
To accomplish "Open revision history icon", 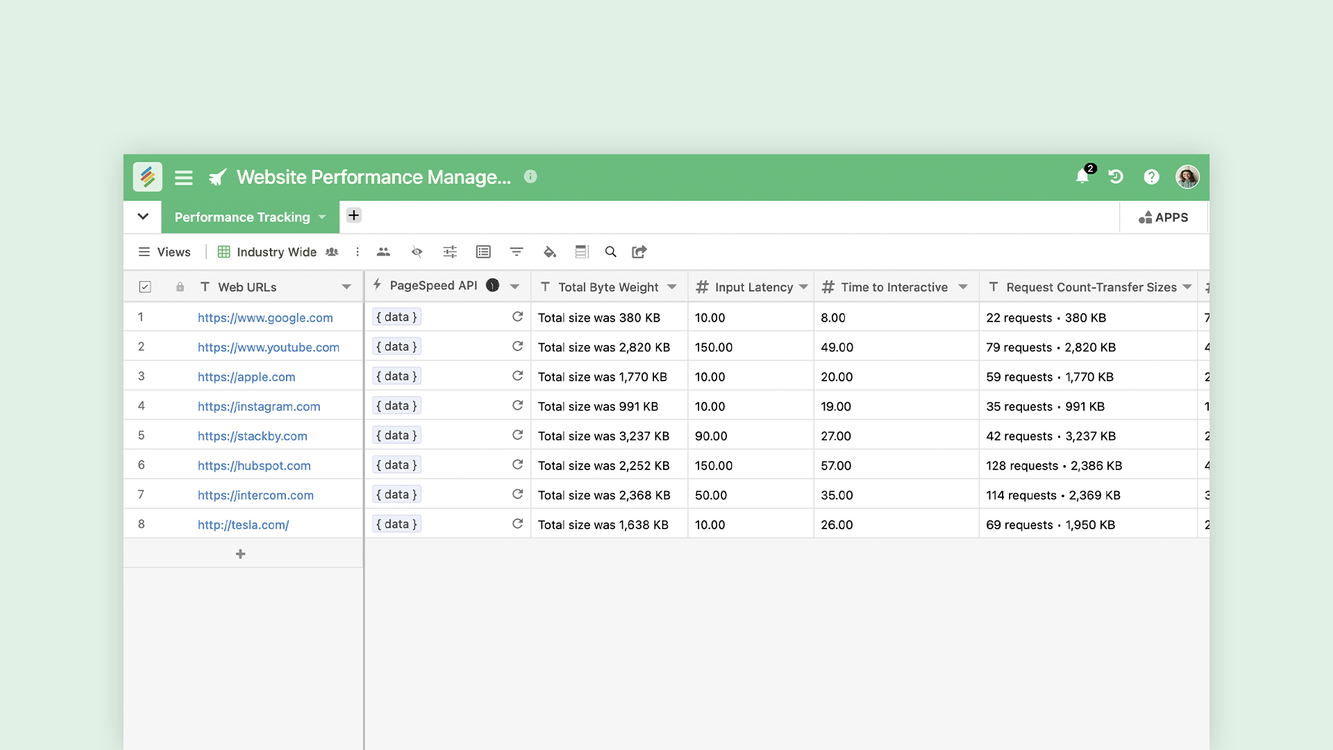I will click(1116, 177).
